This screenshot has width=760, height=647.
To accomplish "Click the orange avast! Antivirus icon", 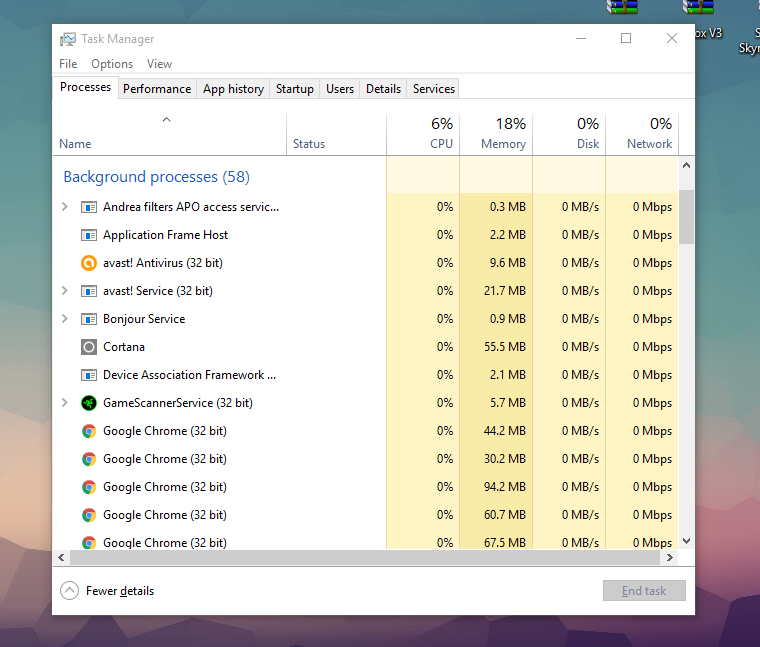I will 89,263.
